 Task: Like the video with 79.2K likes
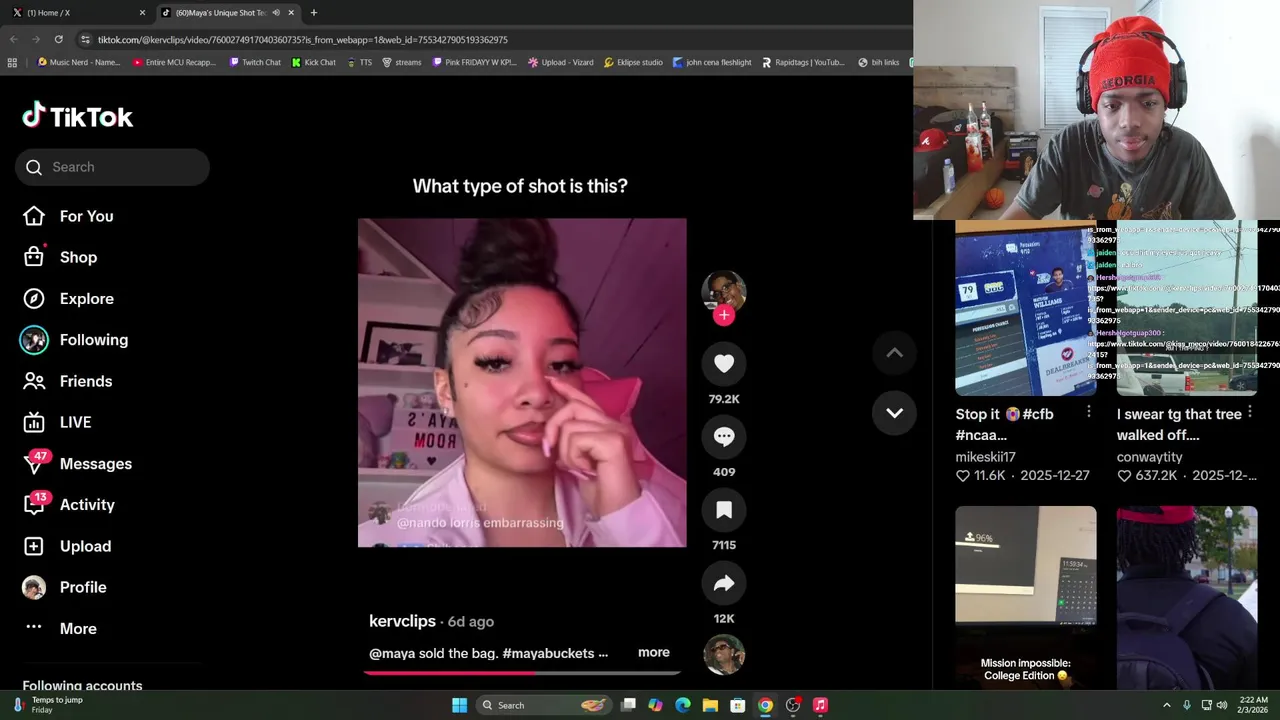(724, 364)
